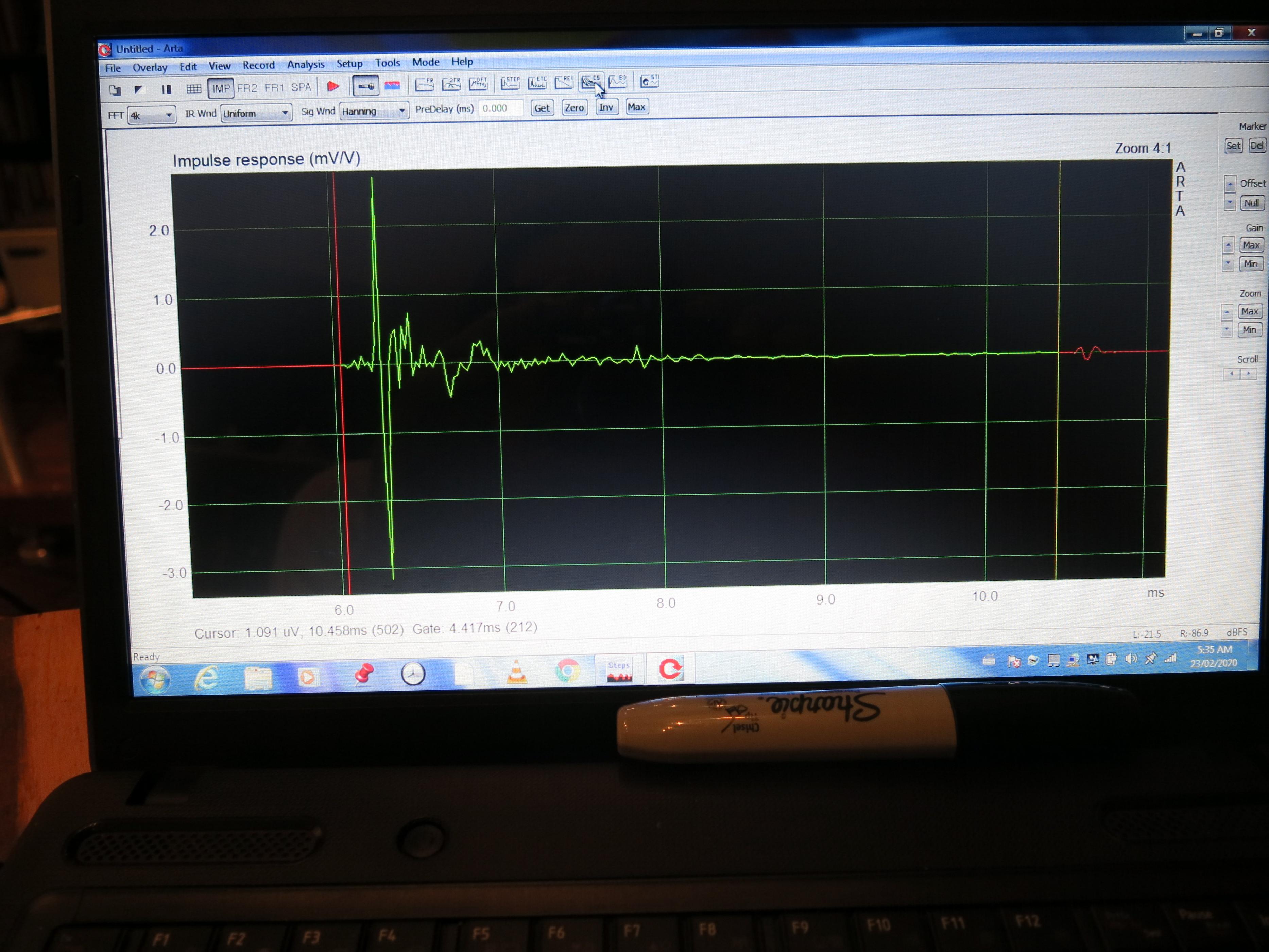Click the Gain up arrow
Image resolution: width=1269 pixels, height=952 pixels.
1228,245
